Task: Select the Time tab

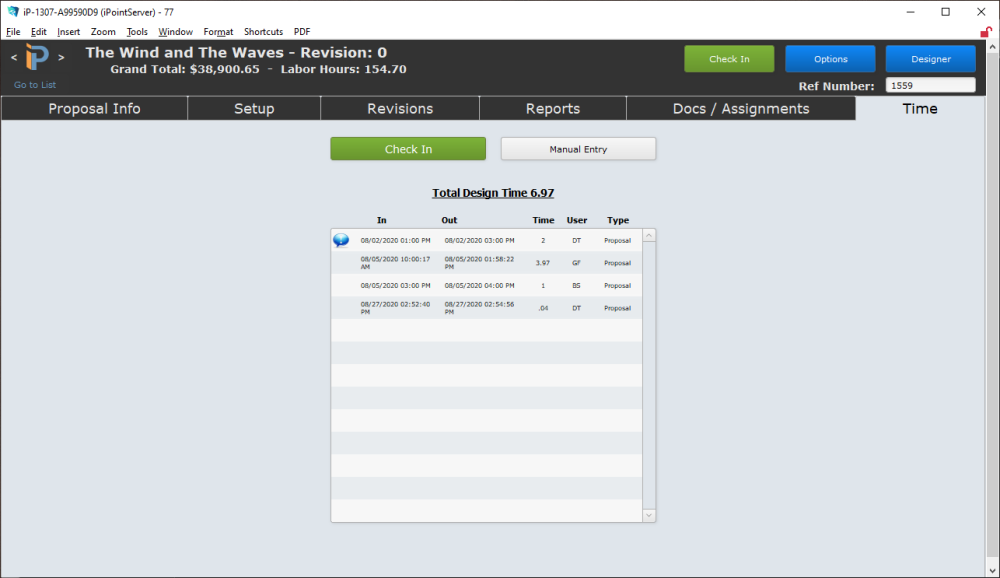Action: tap(920, 108)
